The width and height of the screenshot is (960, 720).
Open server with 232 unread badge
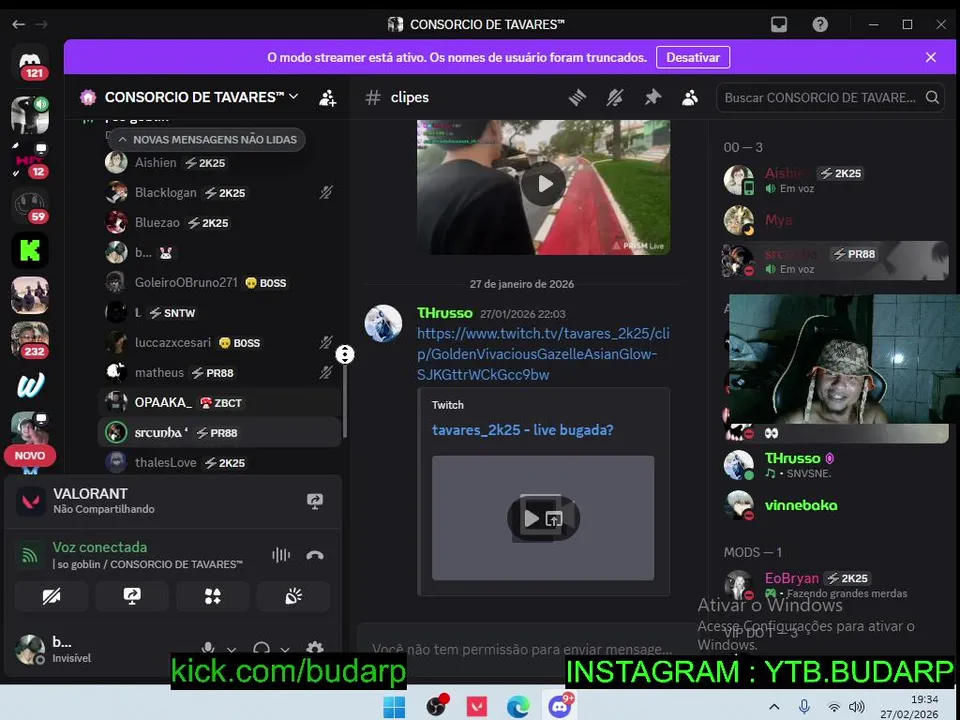point(30,340)
